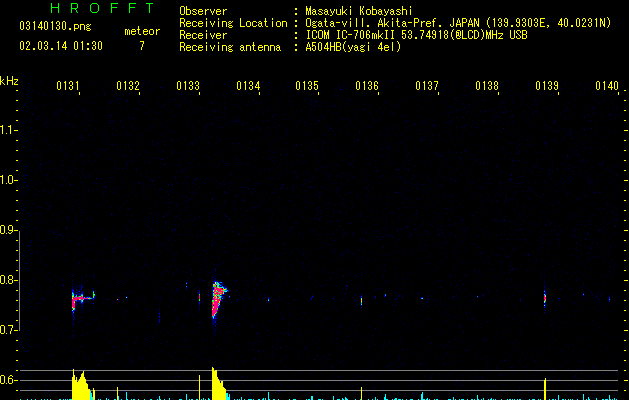Click the 0.8 kHz frequency label
Image resolution: width=629 pixels, height=400 pixels.
click(8, 280)
